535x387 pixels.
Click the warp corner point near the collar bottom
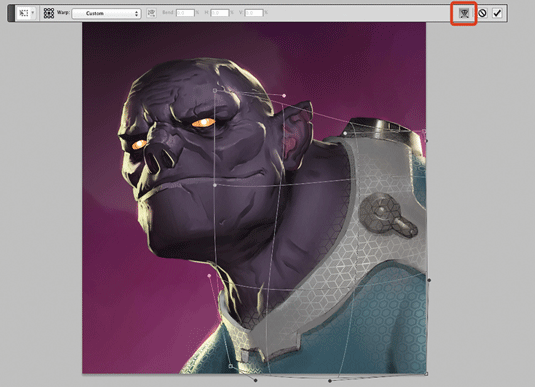click(231, 366)
